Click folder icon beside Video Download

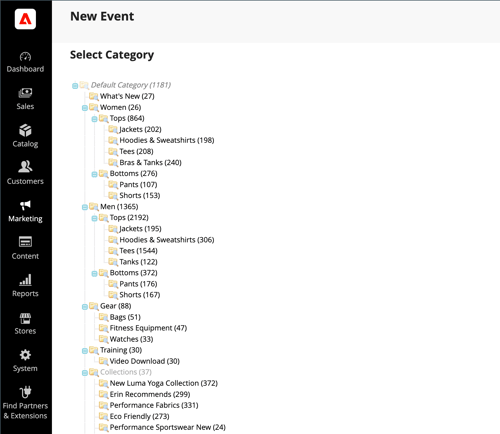coord(104,362)
